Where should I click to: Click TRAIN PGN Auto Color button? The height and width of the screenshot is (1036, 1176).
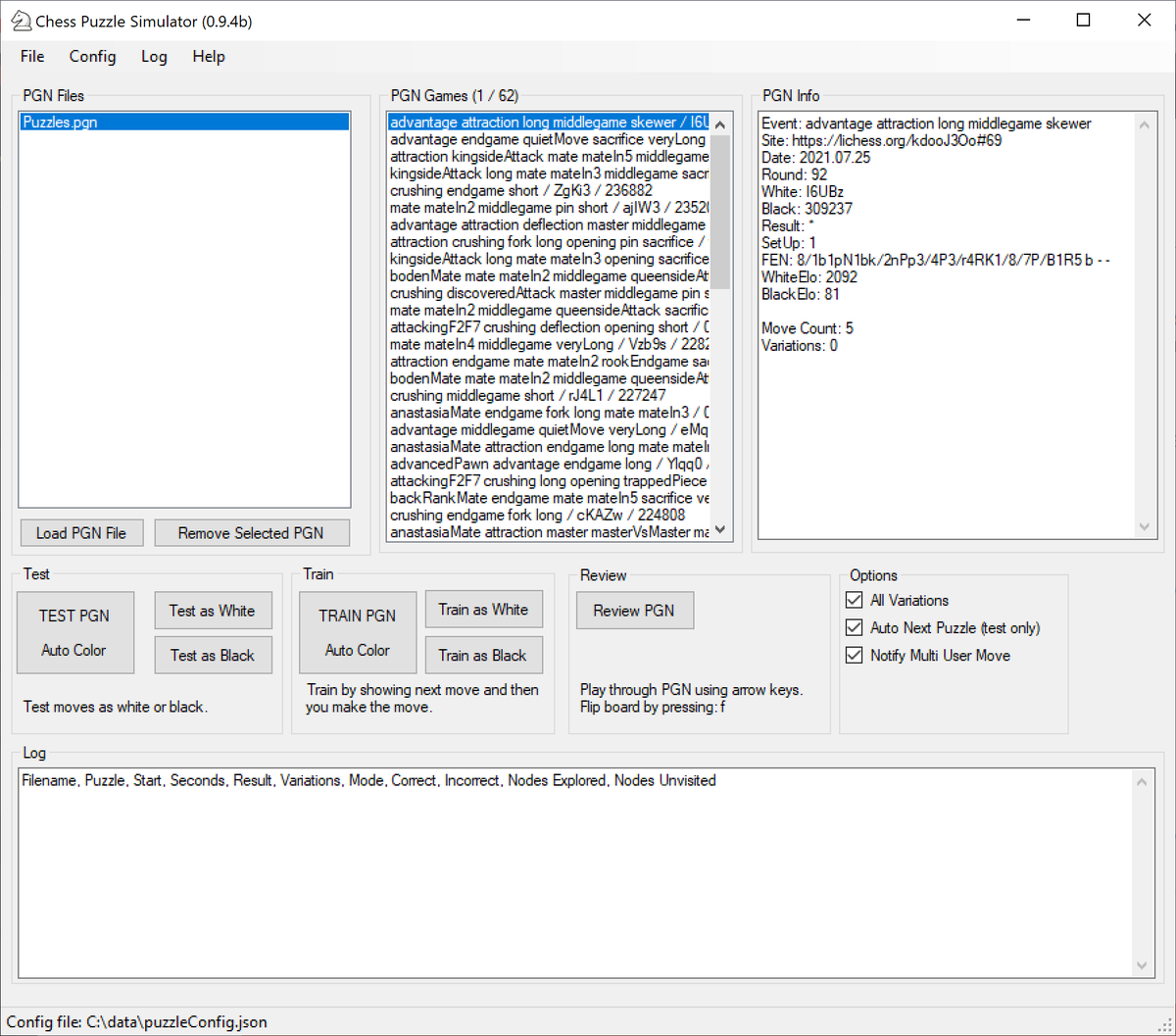358,632
